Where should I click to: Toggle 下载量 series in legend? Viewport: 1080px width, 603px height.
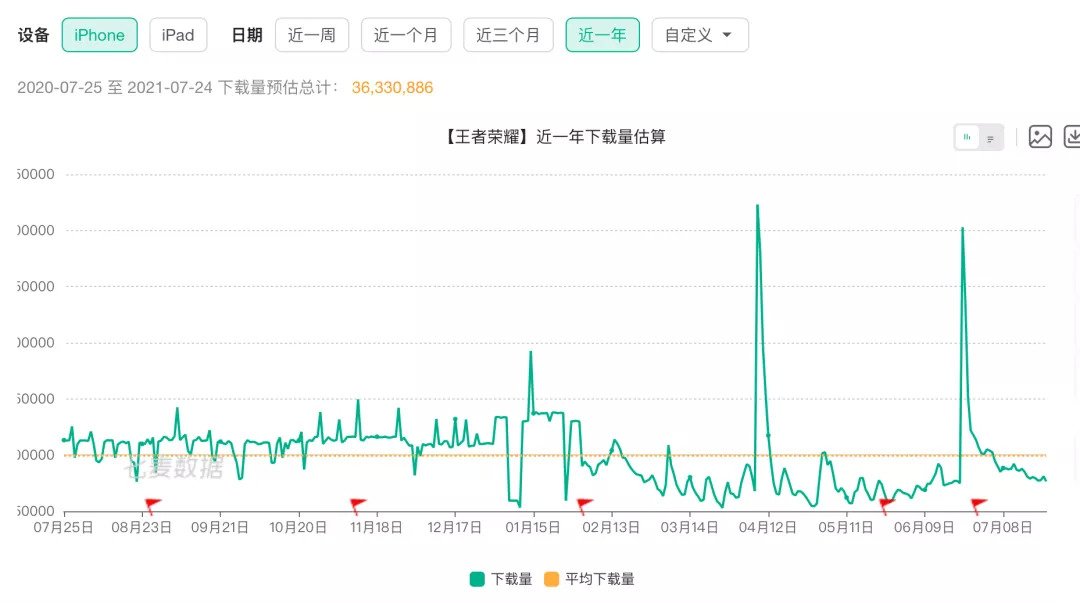(501, 579)
